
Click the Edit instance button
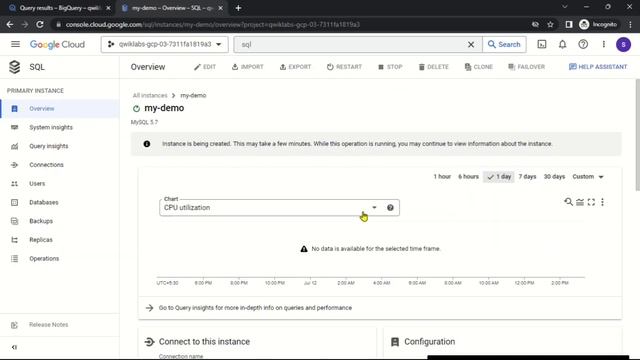point(205,67)
